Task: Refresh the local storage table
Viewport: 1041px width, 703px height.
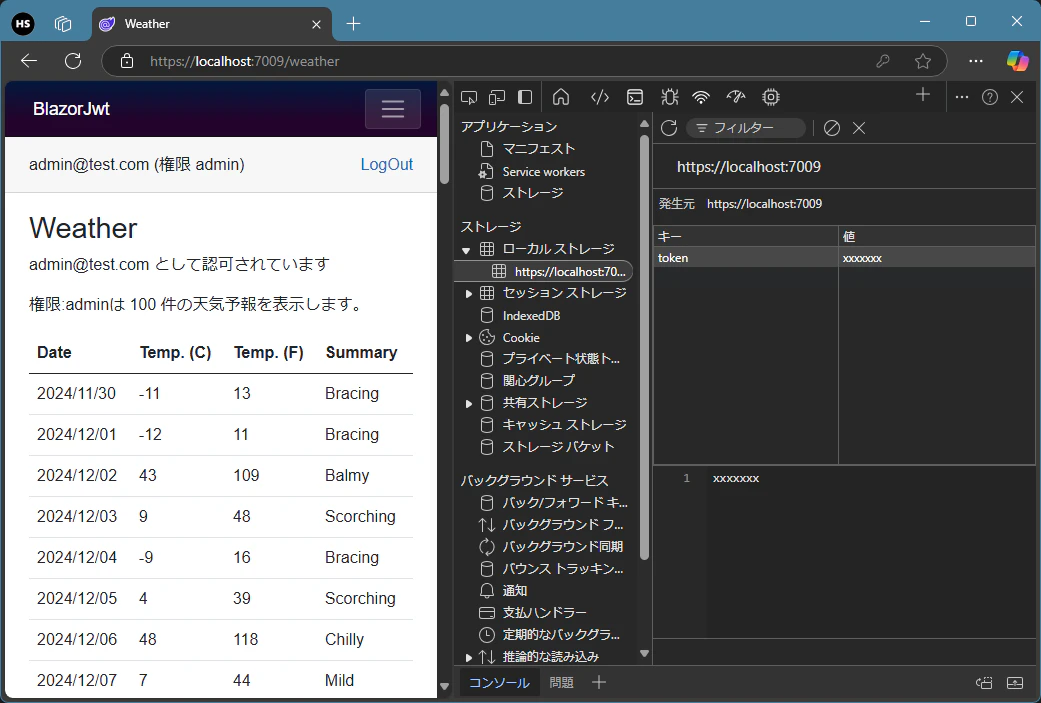Action: pyautogui.click(x=669, y=128)
